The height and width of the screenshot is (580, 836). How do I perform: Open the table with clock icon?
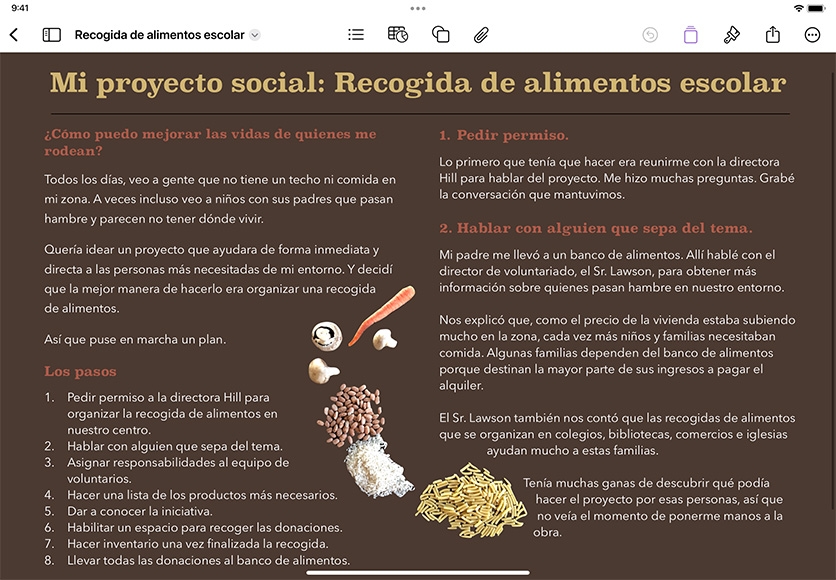click(398, 35)
